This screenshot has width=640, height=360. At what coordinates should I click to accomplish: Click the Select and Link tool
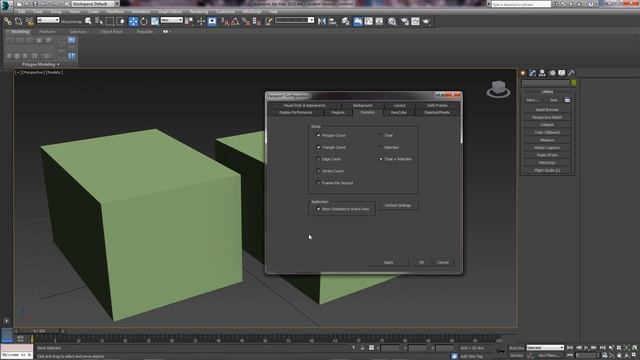point(7,21)
